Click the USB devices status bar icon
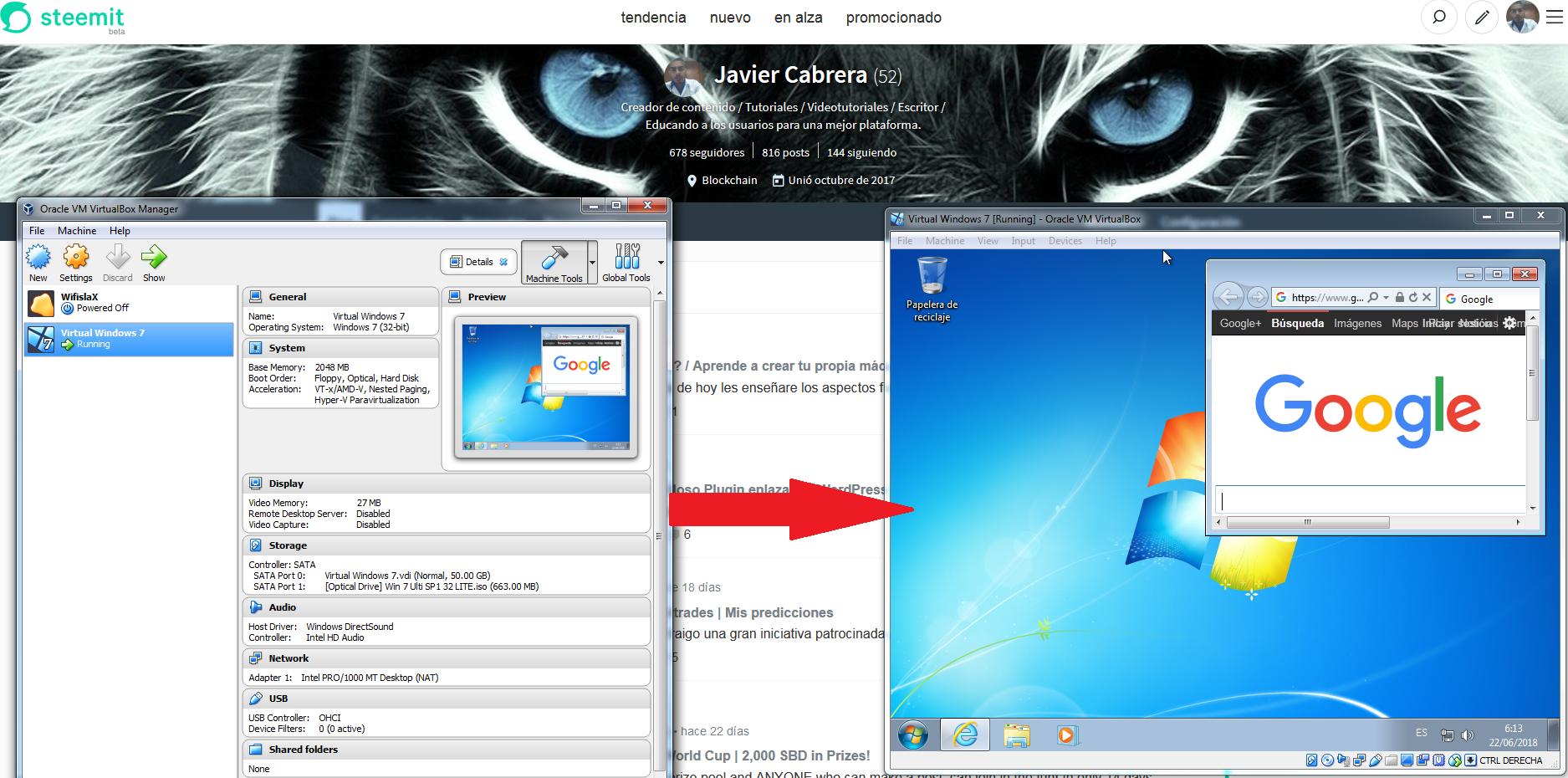Screen dimensions: 1568x778 tap(1376, 760)
